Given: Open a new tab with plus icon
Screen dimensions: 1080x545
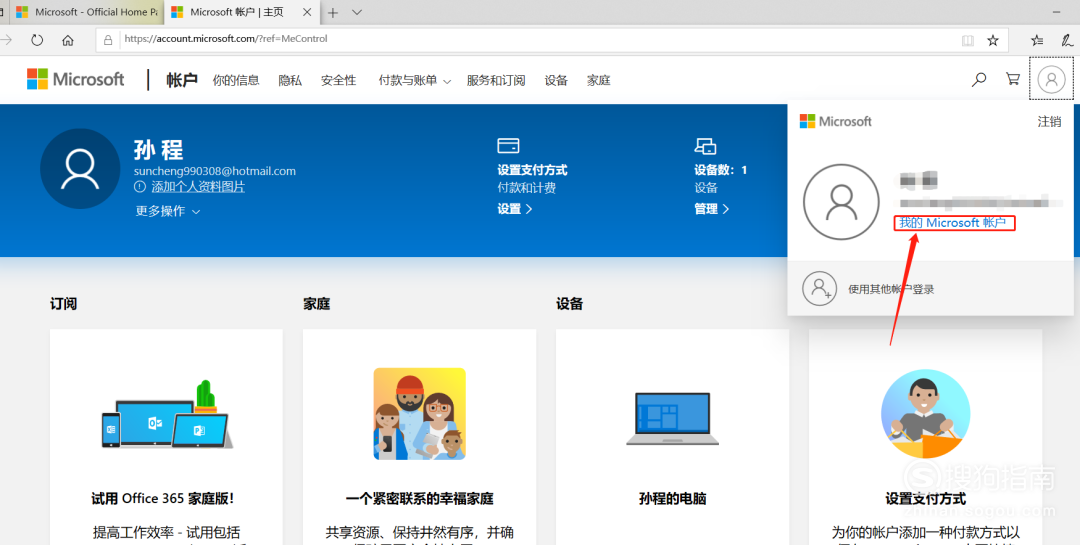Looking at the screenshot, I should pyautogui.click(x=333, y=12).
